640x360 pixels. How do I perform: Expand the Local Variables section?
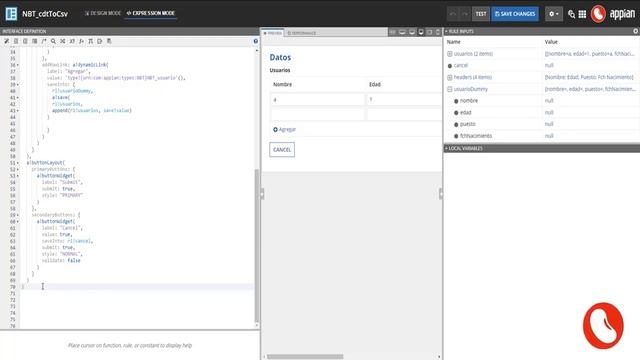click(x=464, y=148)
